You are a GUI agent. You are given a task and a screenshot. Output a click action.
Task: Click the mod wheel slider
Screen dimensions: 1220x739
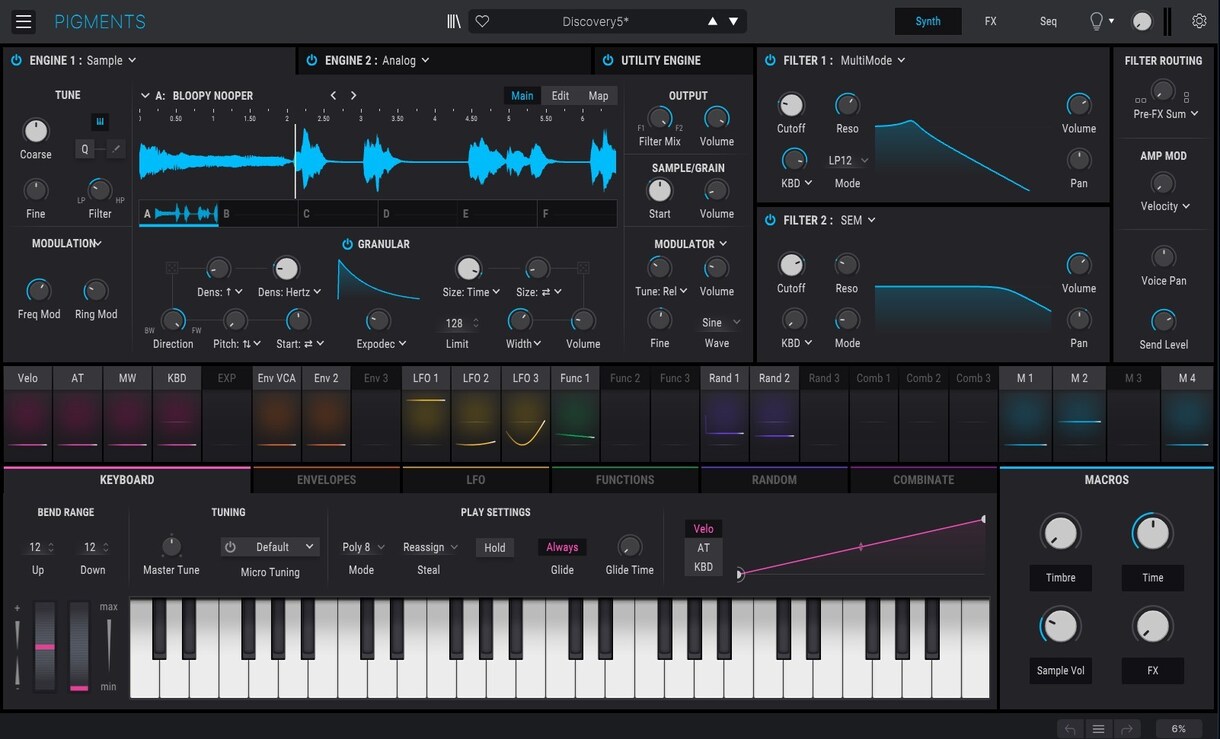pyautogui.click(x=79, y=646)
